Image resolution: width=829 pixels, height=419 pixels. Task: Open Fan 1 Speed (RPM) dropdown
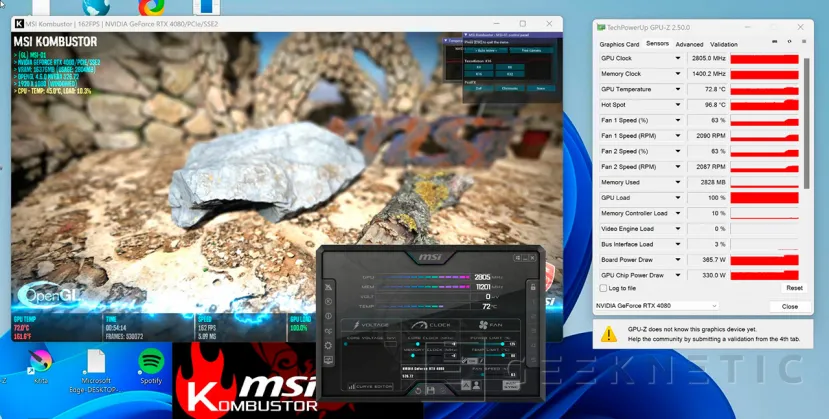point(678,136)
